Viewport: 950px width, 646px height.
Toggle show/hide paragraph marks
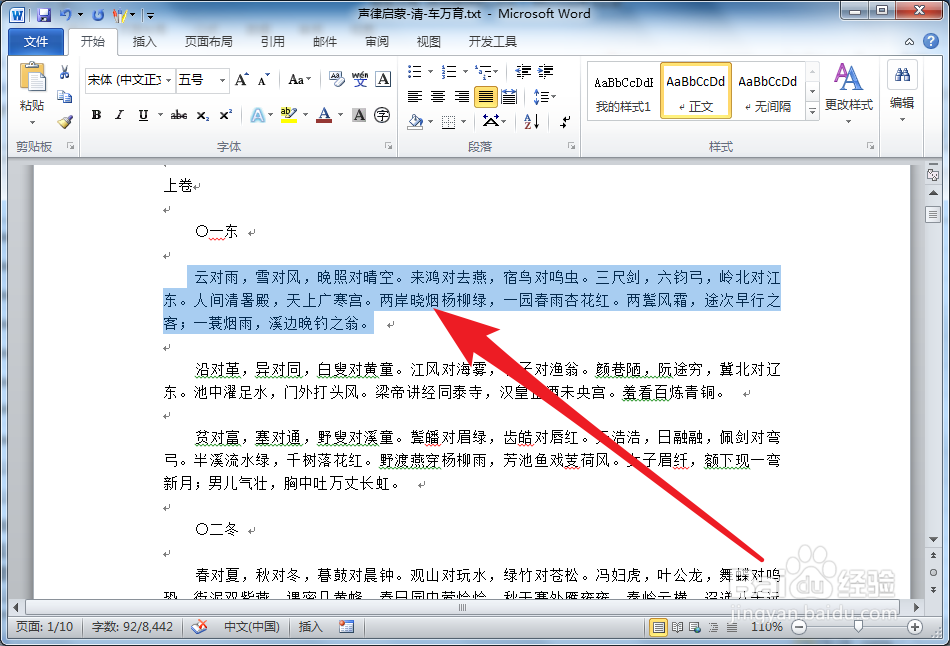[x=563, y=121]
